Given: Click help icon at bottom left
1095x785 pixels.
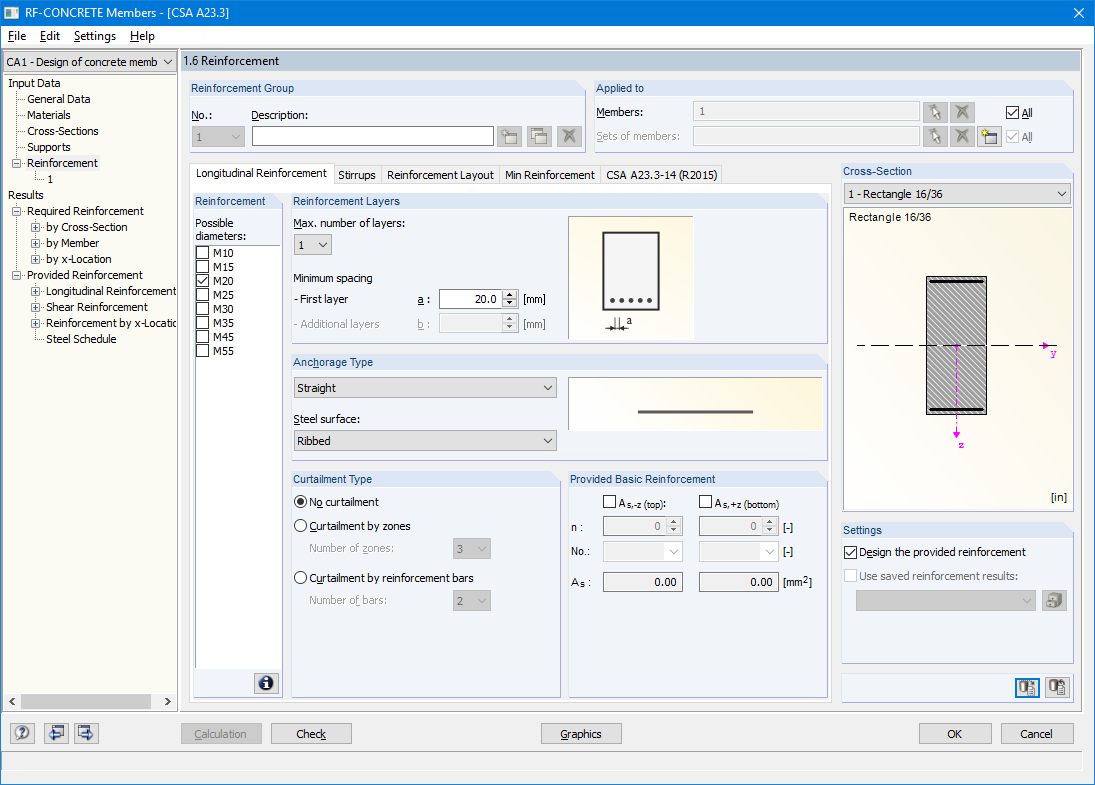Looking at the screenshot, I should (22, 733).
